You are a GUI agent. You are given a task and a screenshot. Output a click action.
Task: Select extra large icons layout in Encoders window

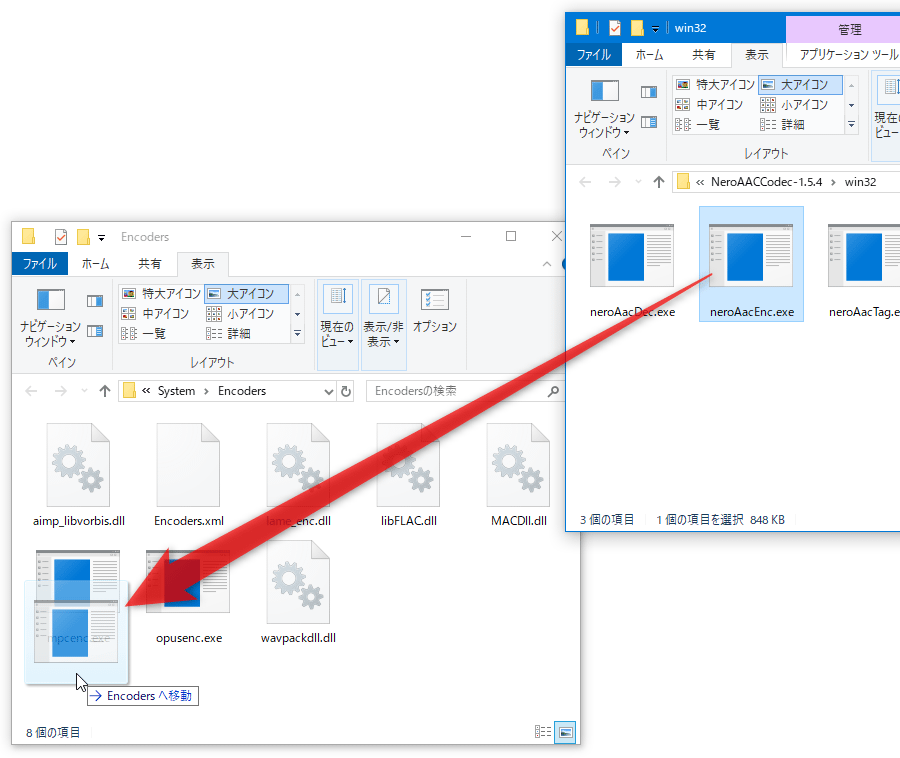click(x=161, y=294)
